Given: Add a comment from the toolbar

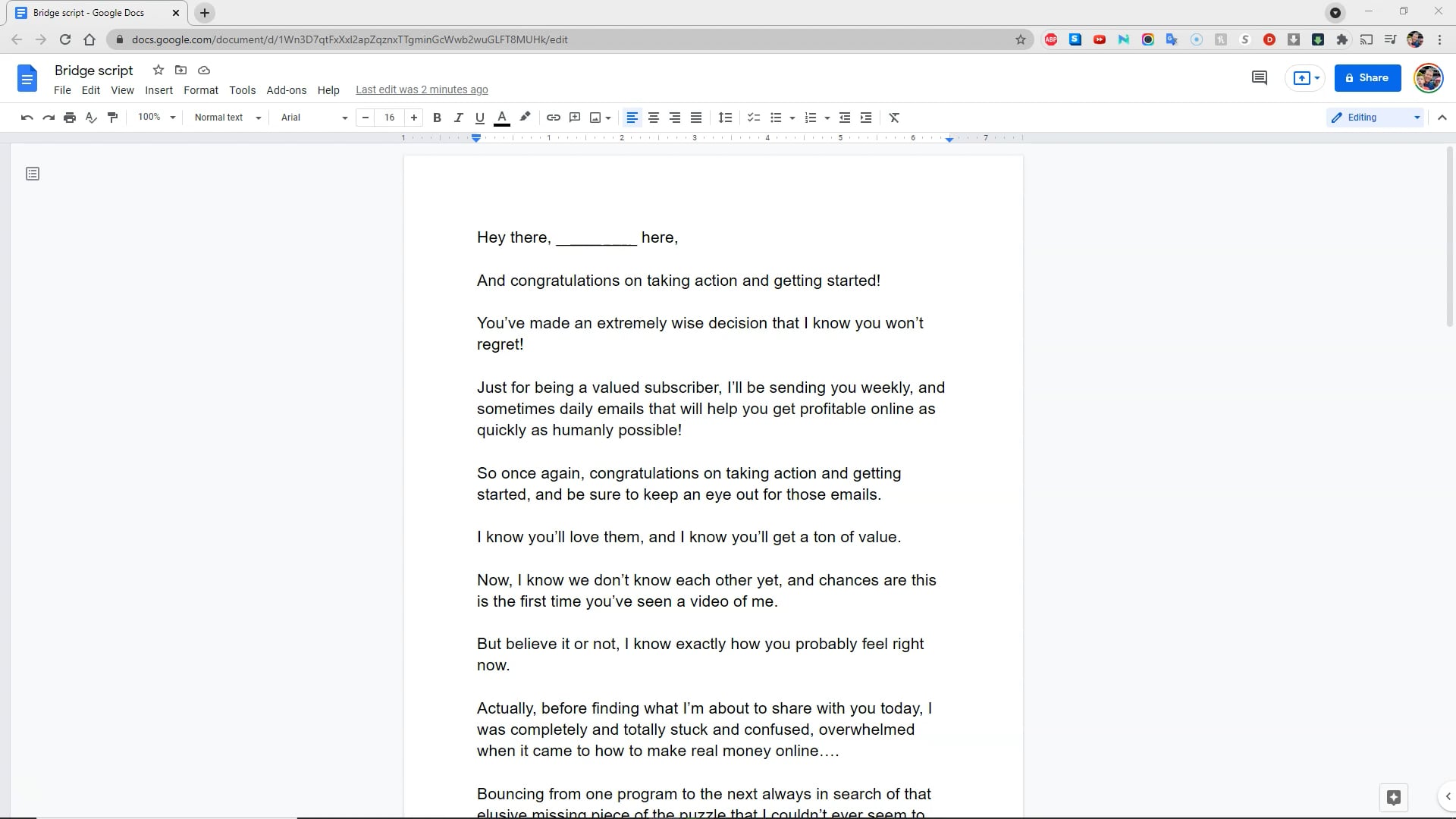Looking at the screenshot, I should [575, 118].
